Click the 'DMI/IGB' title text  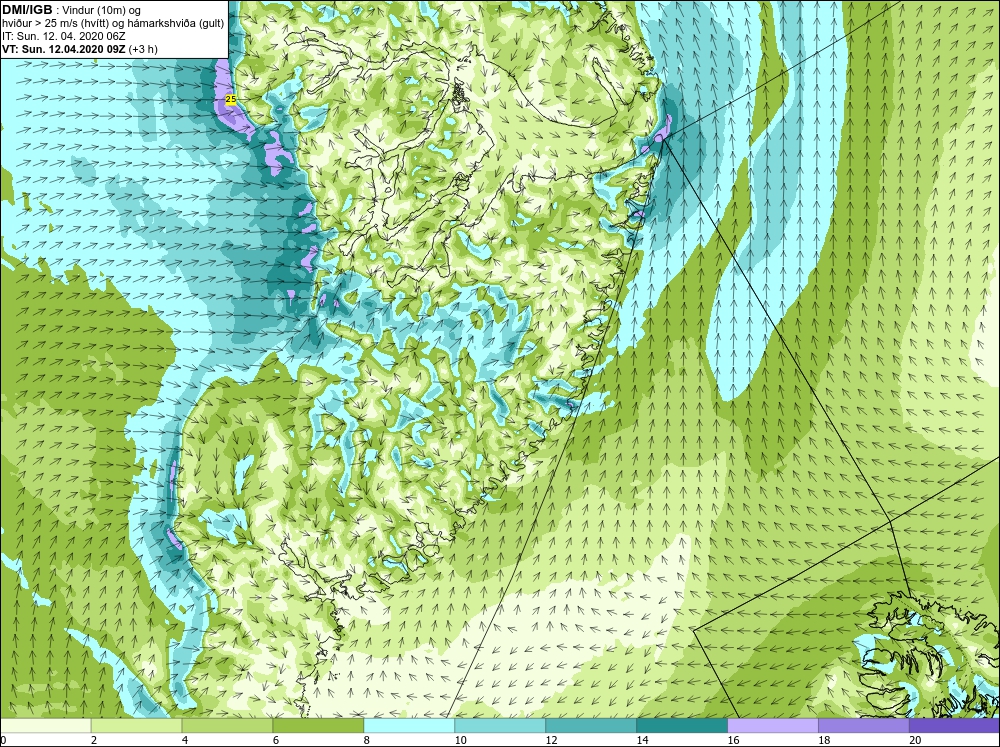click(27, 10)
